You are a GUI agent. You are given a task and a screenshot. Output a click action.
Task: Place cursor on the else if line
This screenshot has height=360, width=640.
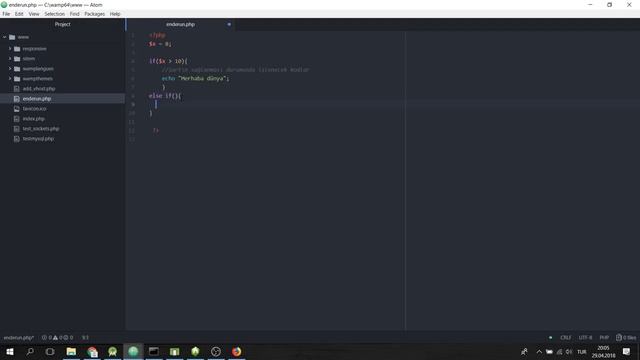click(x=165, y=96)
